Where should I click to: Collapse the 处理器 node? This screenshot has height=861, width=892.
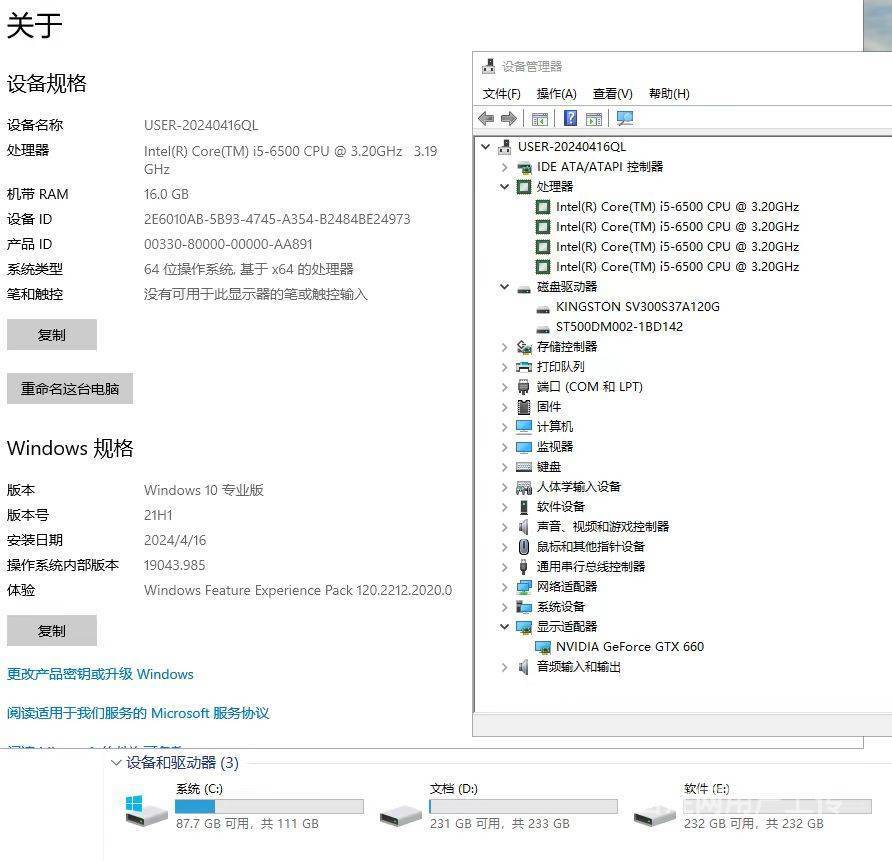point(505,187)
